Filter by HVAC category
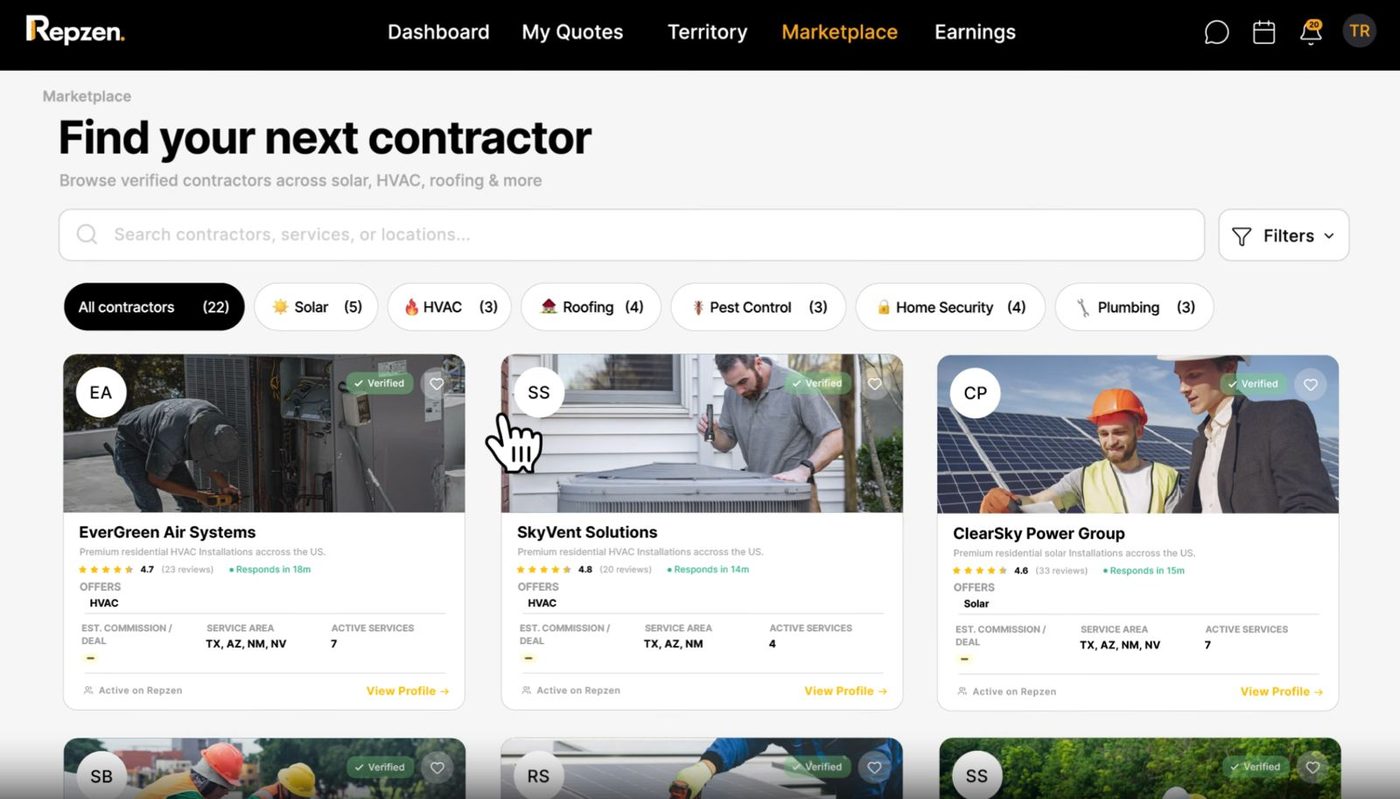Viewport: 1400px width, 799px height. tap(449, 307)
